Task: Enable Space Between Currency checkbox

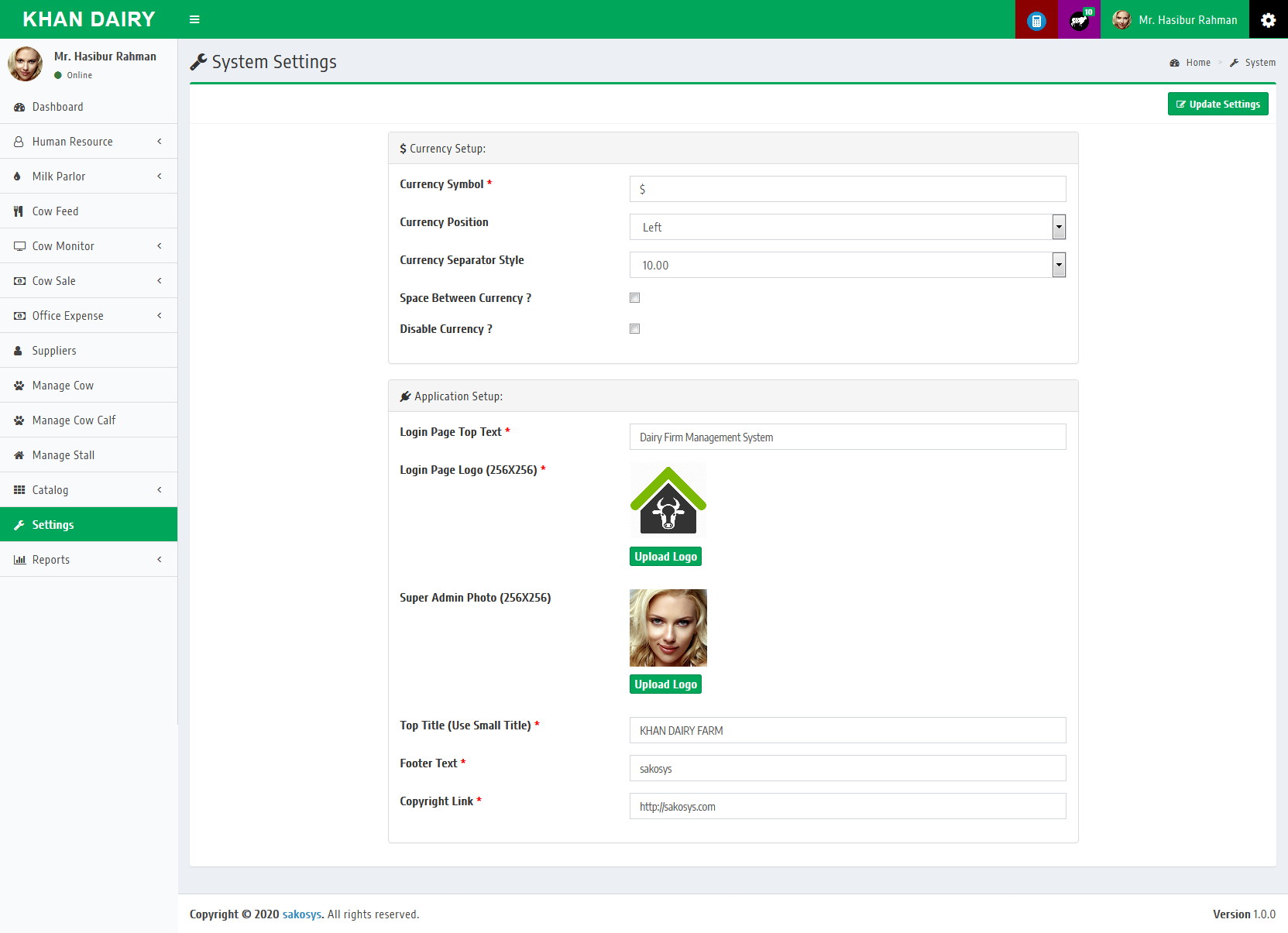Action: (634, 298)
